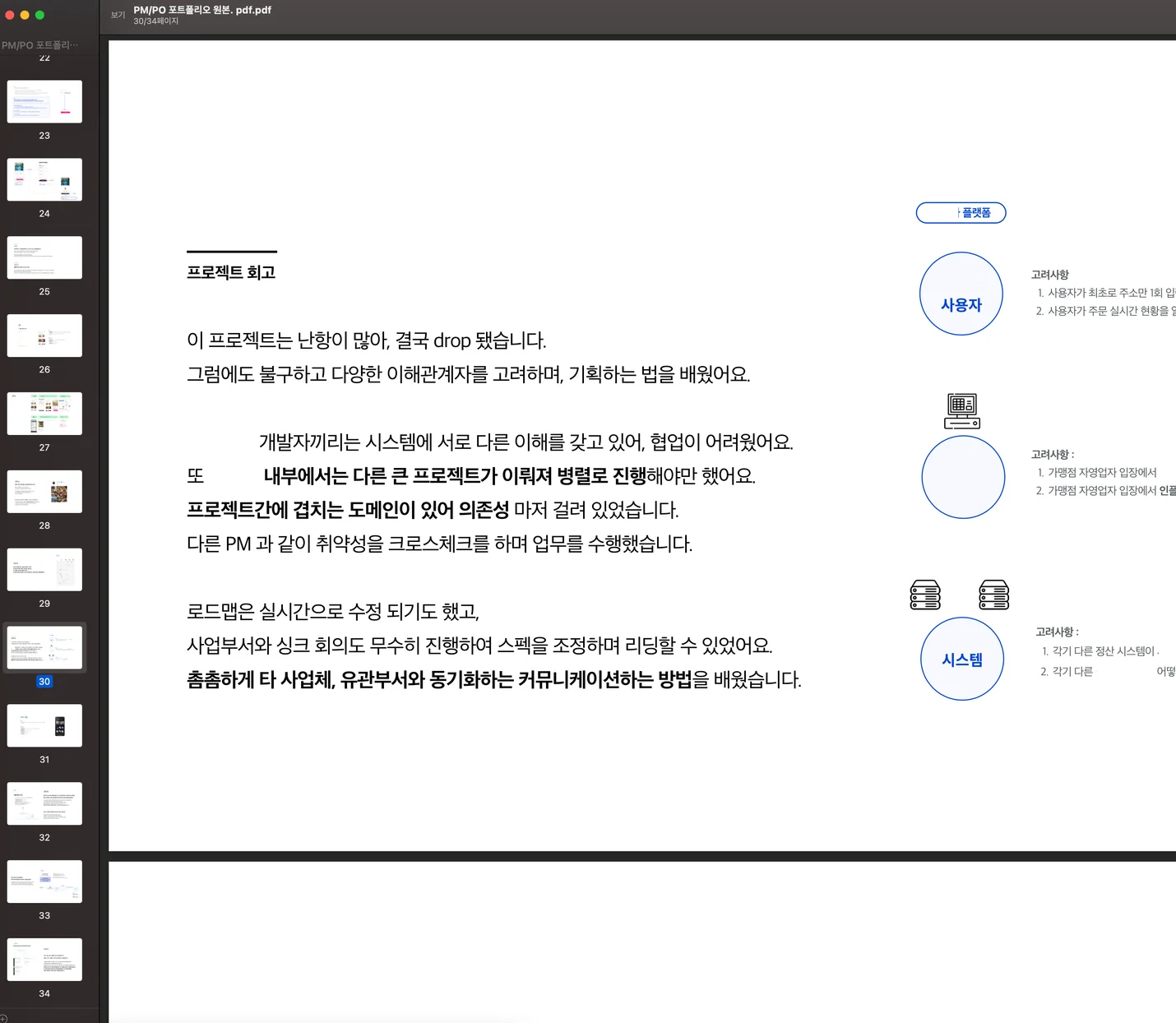The image size is (1176, 1023).
Task: Jump to page 25 via its thumbnail
Action: pyautogui.click(x=44, y=257)
